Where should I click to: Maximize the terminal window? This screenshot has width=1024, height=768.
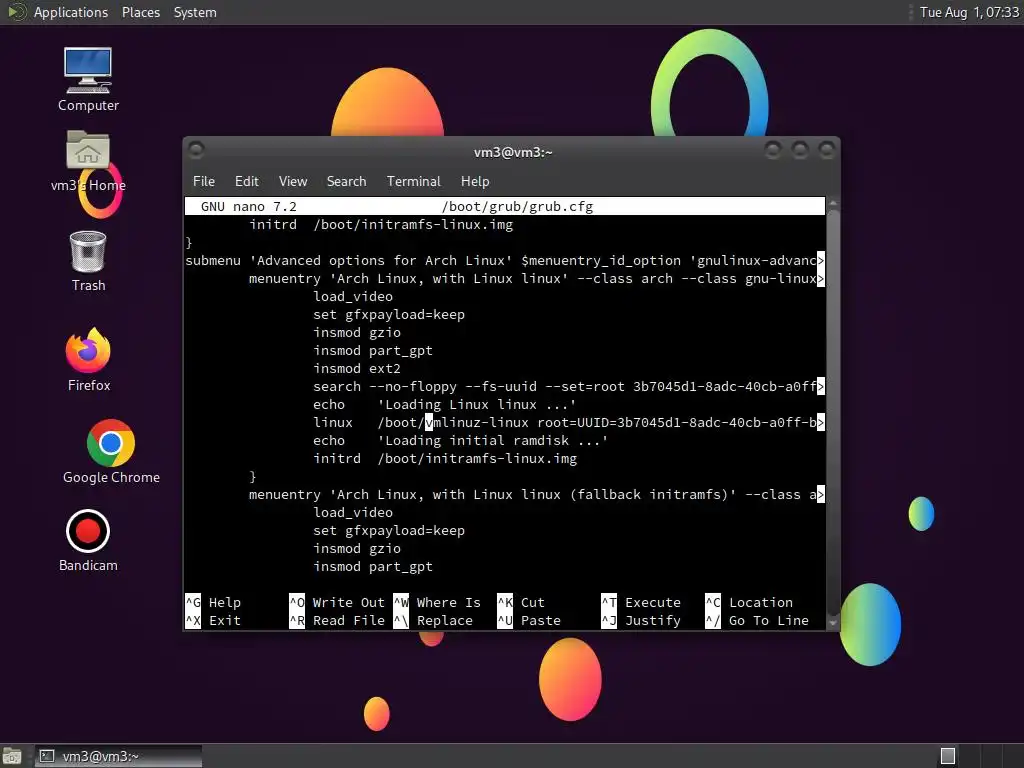pyautogui.click(x=800, y=150)
